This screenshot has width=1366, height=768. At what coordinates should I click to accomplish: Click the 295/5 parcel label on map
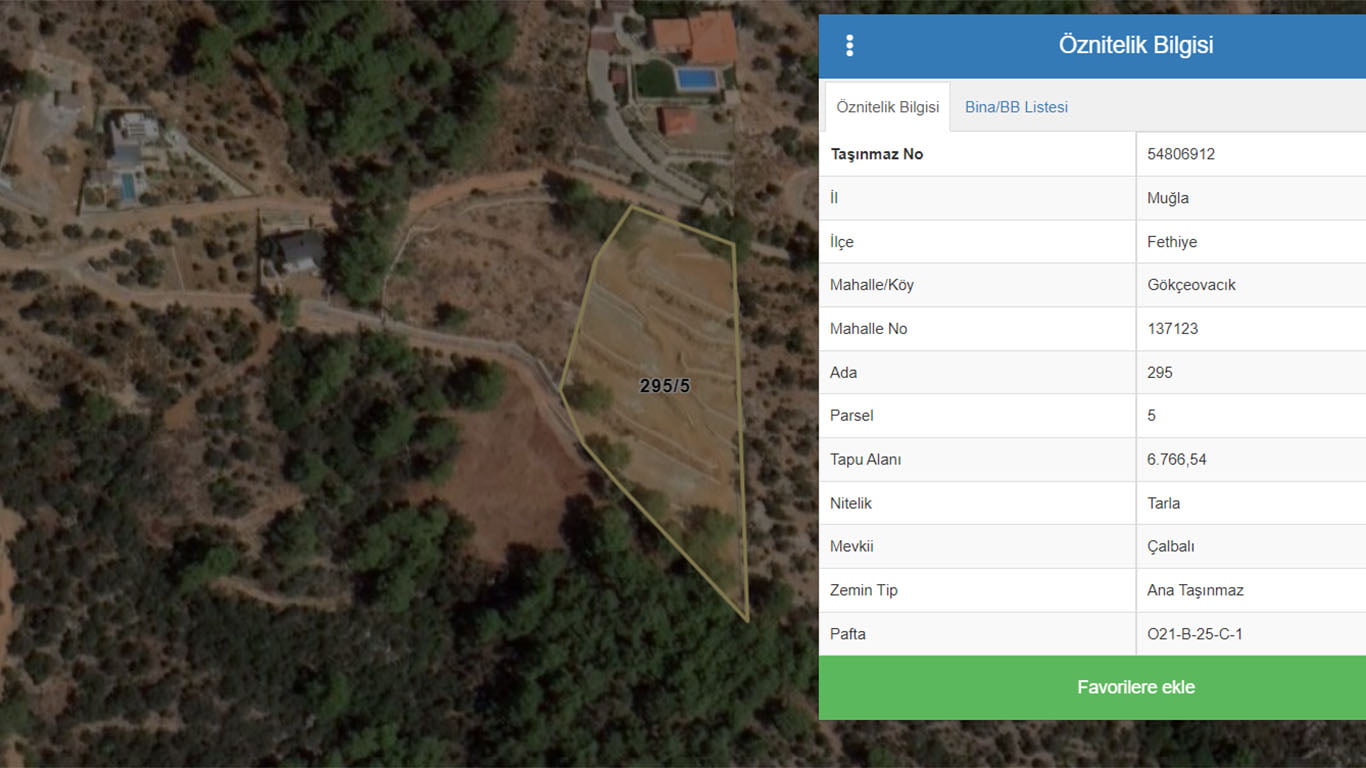pos(665,386)
